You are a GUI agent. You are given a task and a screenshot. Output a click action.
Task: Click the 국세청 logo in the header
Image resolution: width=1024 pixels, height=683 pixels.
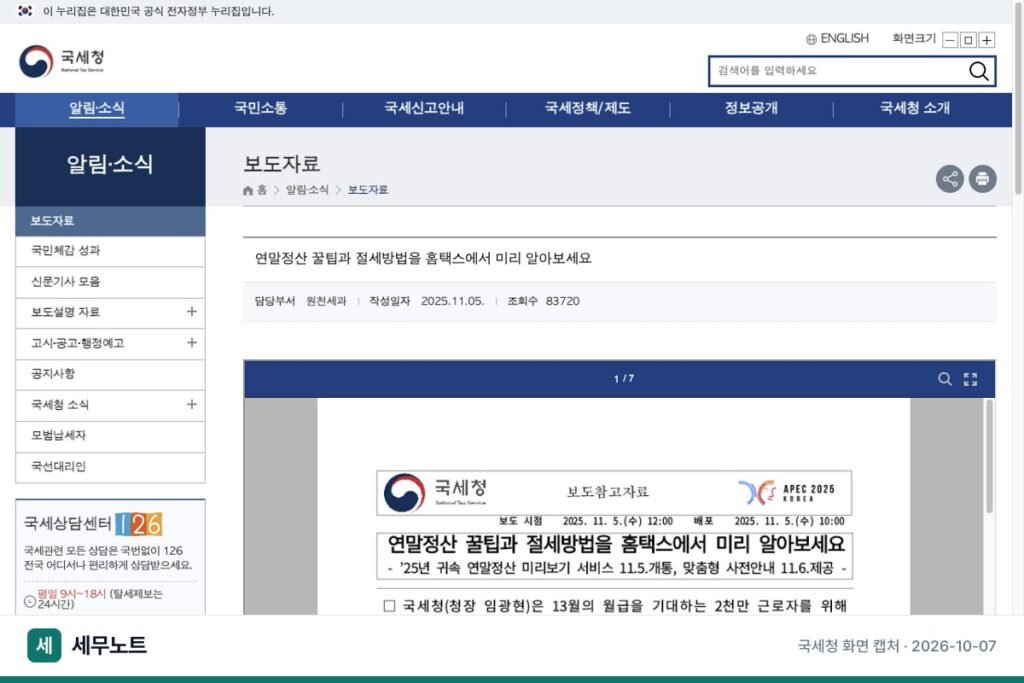click(x=61, y=61)
